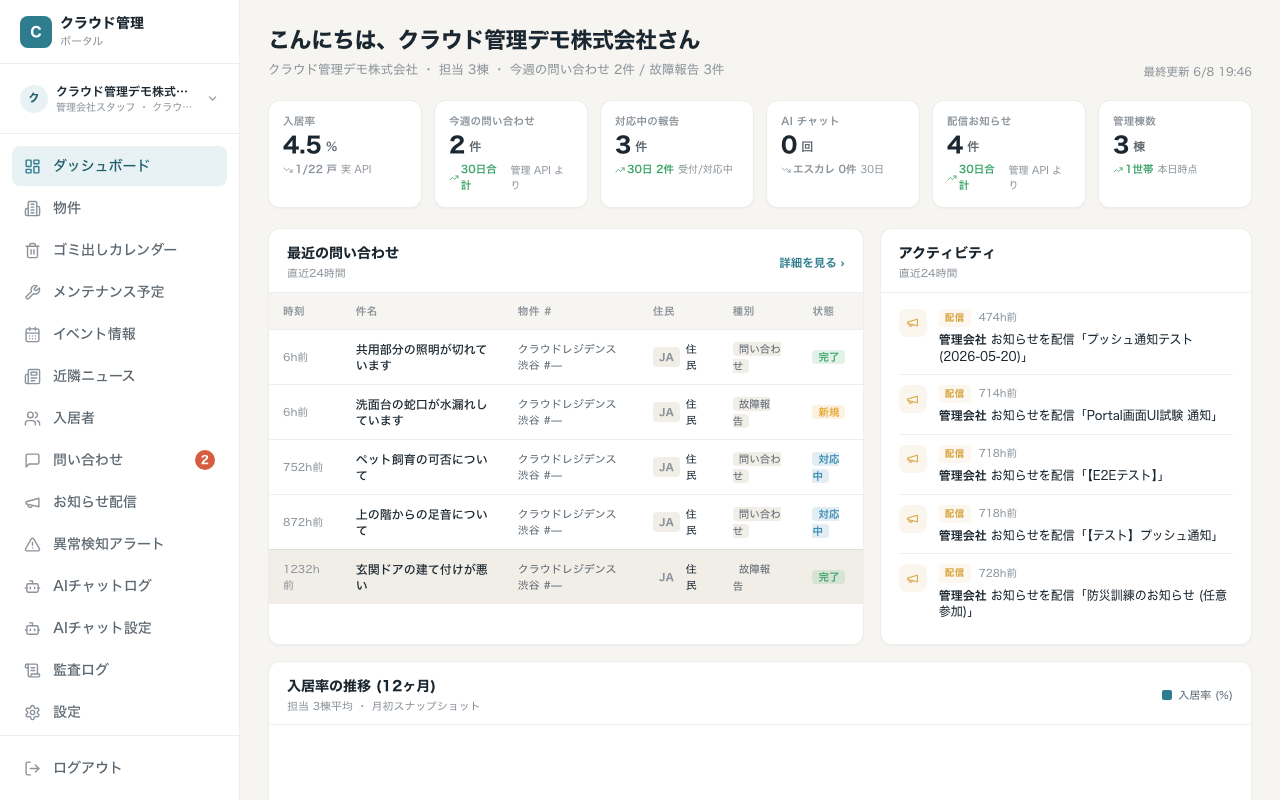Click the megaphone icon for Portal画面UI試験 activity

click(x=913, y=399)
